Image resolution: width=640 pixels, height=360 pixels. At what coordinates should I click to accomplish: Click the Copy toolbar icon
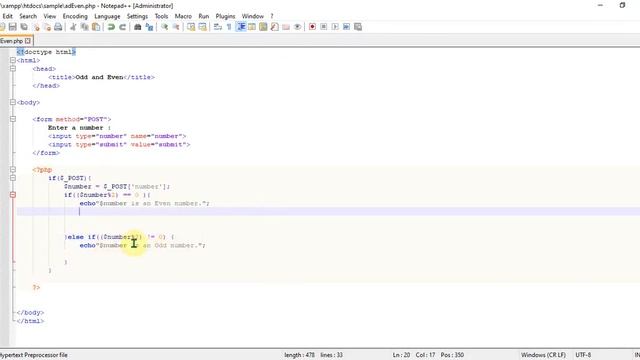pyautogui.click(x=84, y=27)
